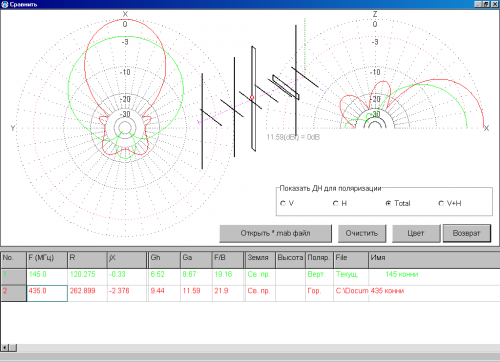This screenshot has width=500, height=362.
Task: Select the V+H polarization radio button
Action: tap(441, 203)
